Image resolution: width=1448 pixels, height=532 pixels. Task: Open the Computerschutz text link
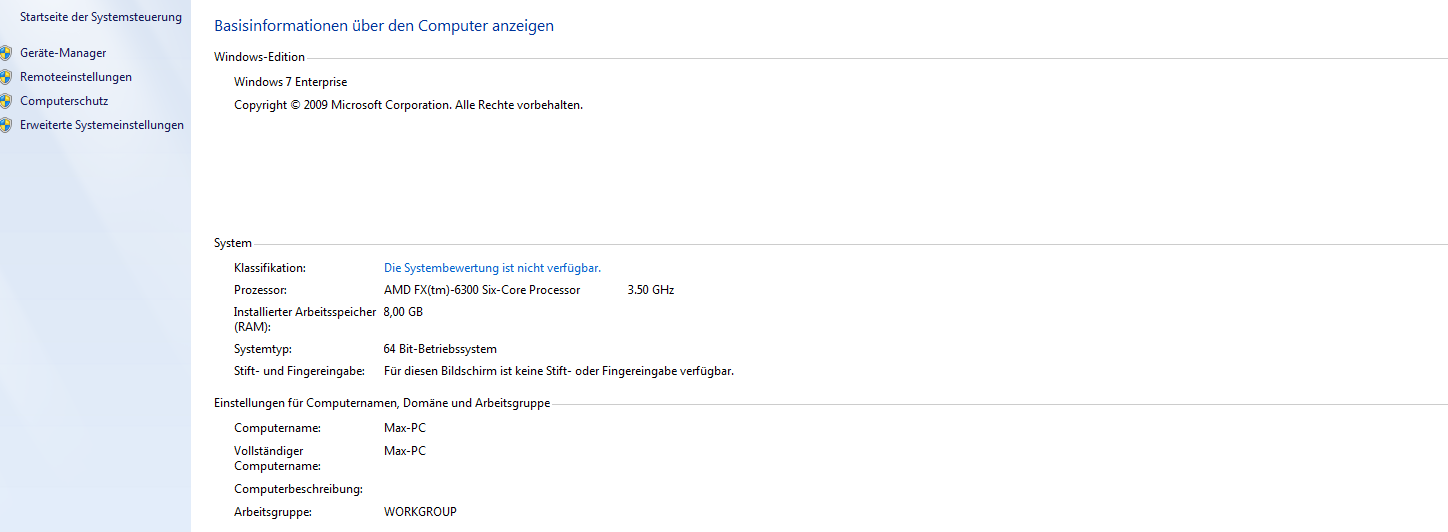click(x=64, y=101)
